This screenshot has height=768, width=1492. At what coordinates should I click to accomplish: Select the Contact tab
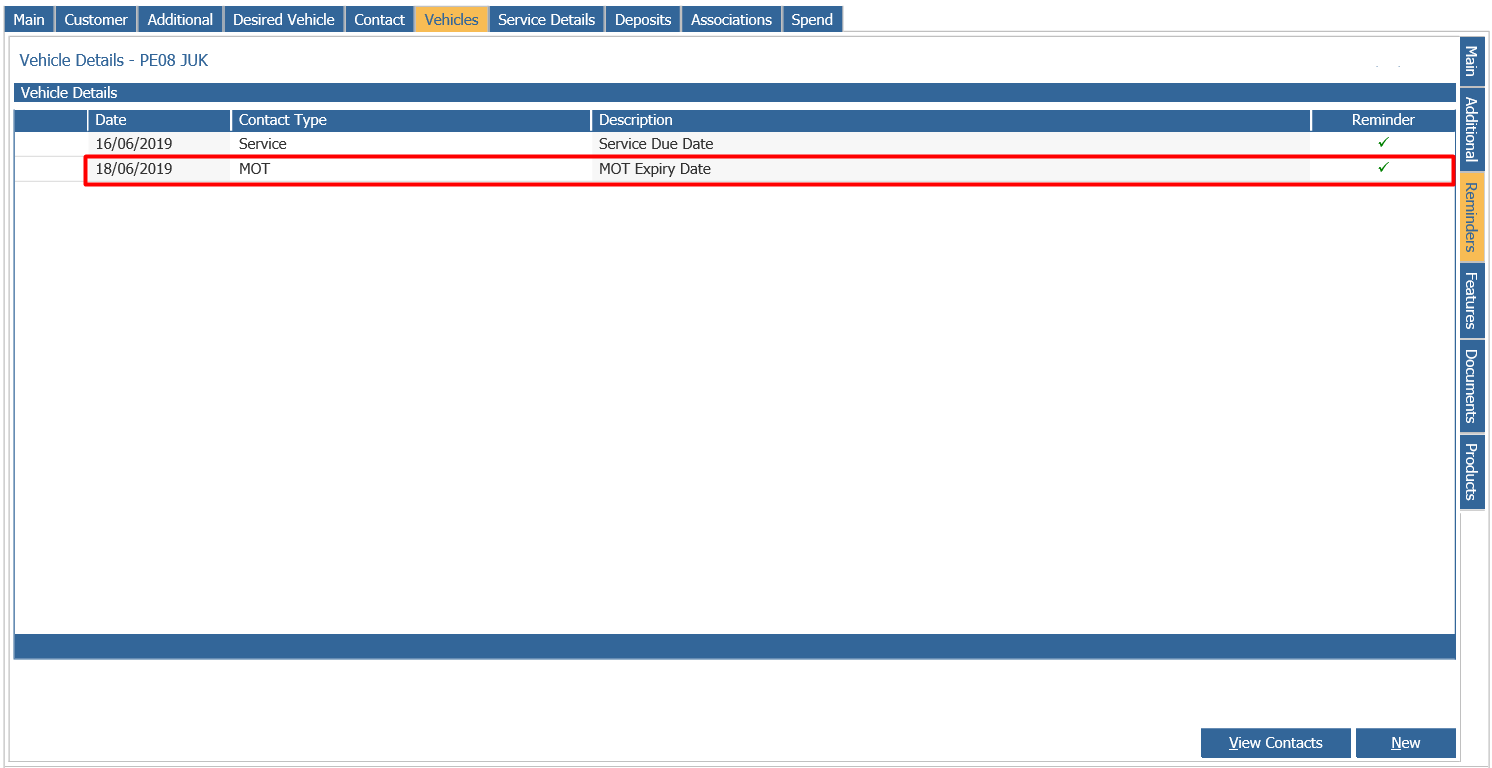pyautogui.click(x=379, y=19)
